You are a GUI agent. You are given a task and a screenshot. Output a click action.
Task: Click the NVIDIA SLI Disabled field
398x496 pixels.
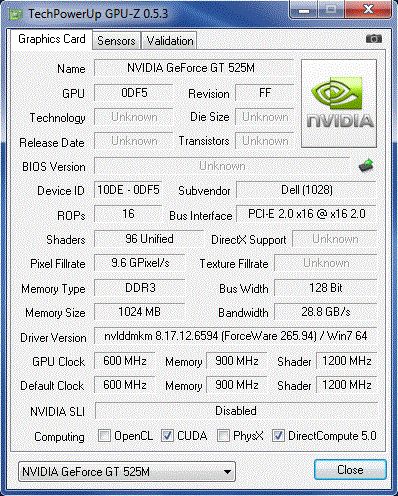point(236,411)
